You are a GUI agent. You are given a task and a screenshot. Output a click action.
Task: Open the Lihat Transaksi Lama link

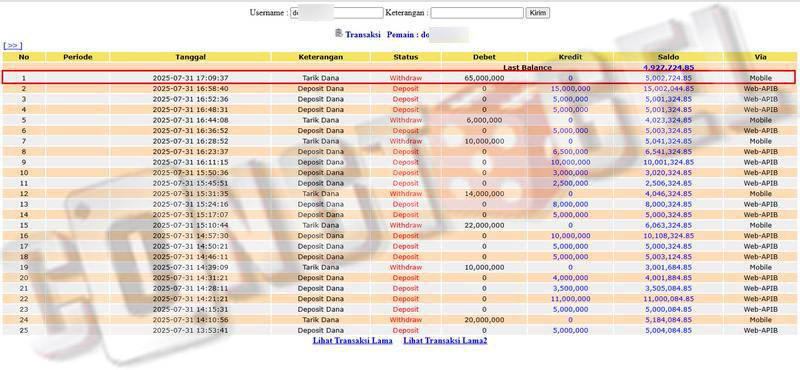click(353, 340)
